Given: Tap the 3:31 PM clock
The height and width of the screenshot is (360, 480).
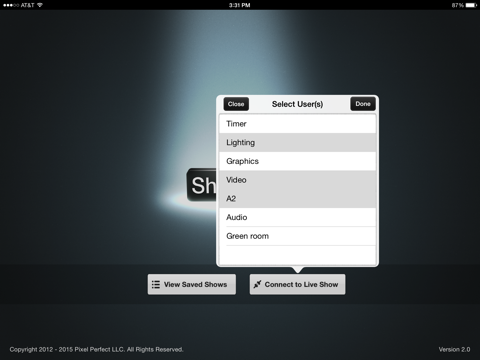Looking at the screenshot, I should point(239,5).
